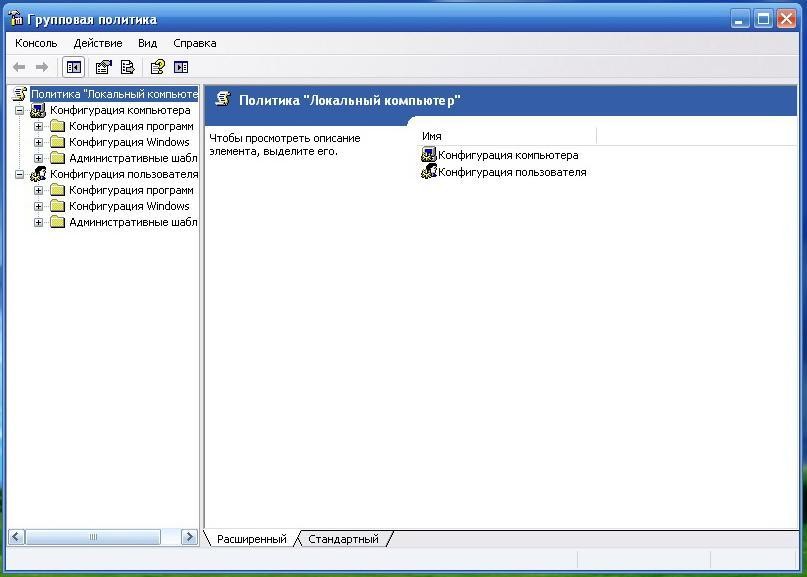The height and width of the screenshot is (577, 807).
Task: Open the Help toolbar icon
Action: (157, 67)
